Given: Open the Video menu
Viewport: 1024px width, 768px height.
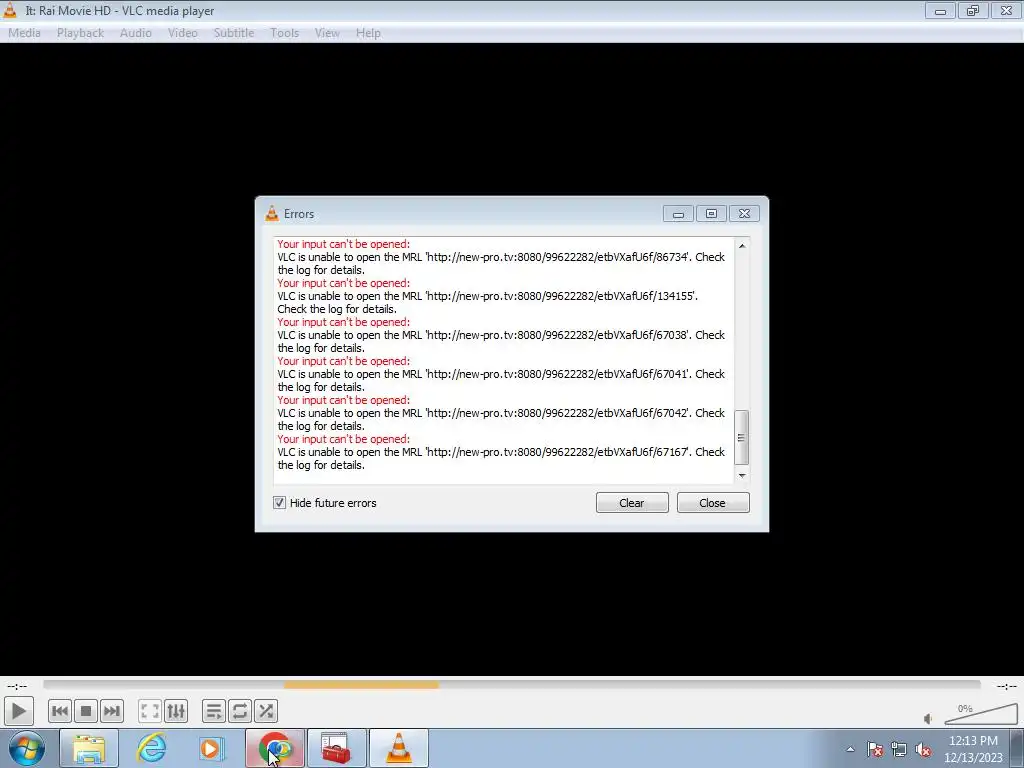Looking at the screenshot, I should 182,33.
